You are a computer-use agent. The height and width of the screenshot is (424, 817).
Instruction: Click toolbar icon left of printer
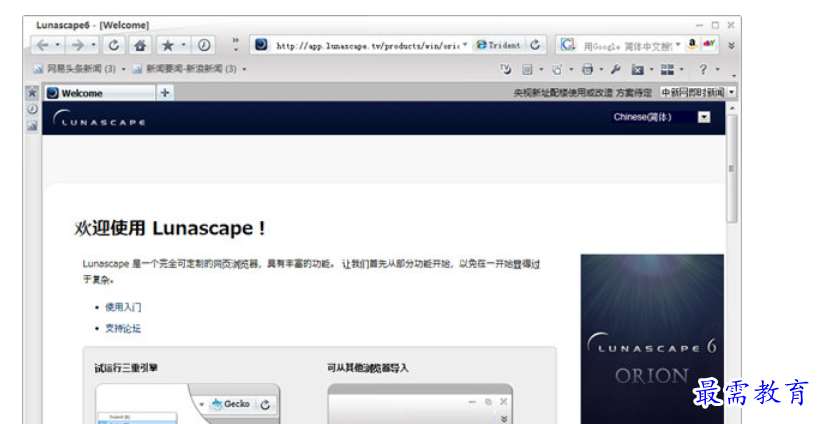point(557,69)
